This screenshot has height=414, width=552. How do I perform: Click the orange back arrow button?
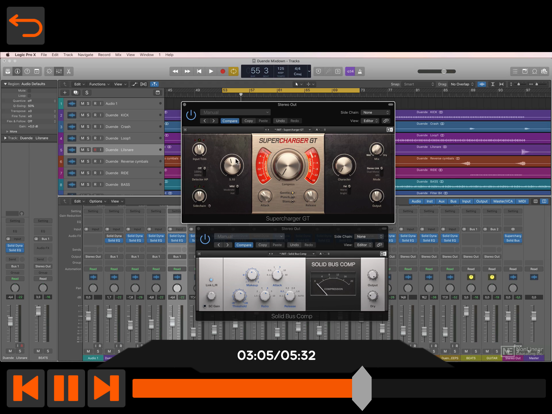click(x=26, y=25)
